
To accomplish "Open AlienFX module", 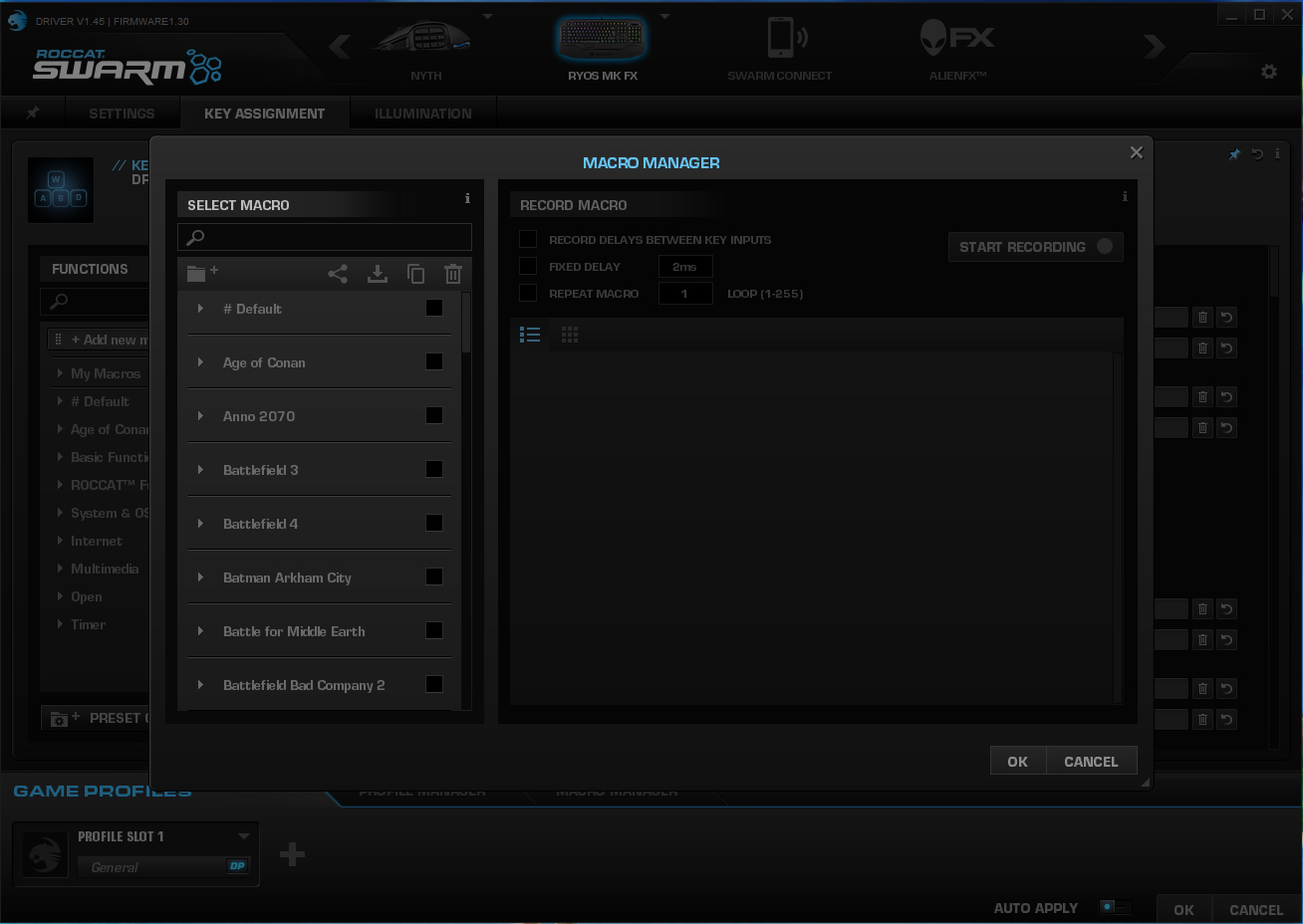I will [957, 48].
